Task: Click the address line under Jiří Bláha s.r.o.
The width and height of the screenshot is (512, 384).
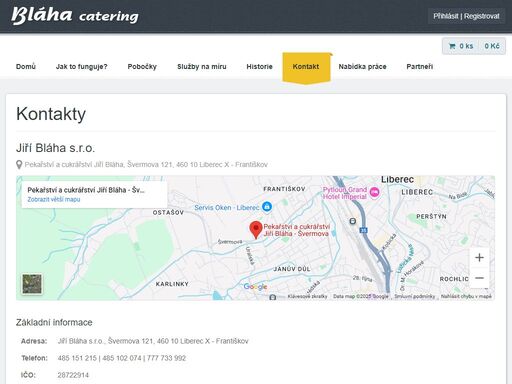Action: [x=146, y=164]
